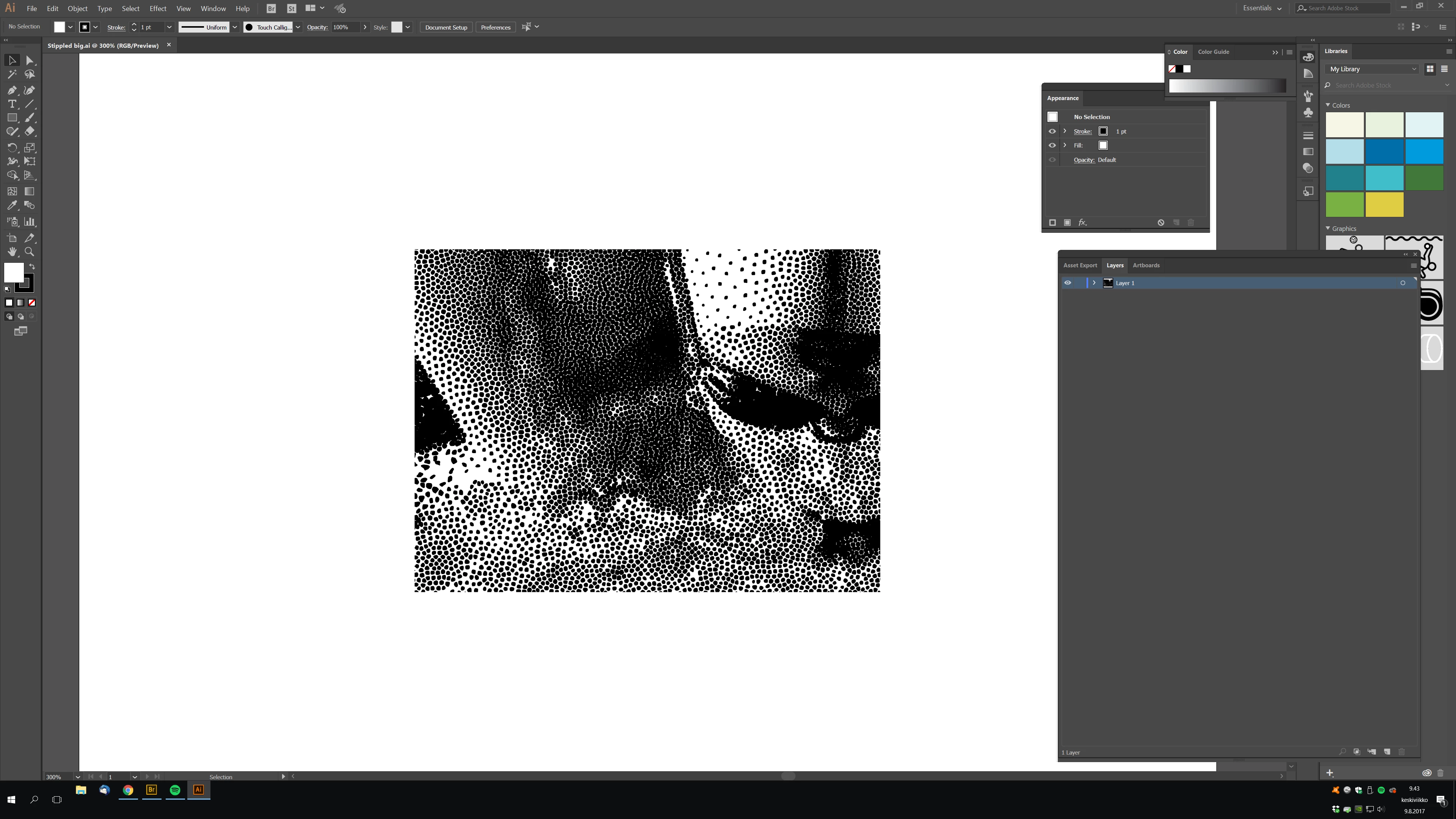Open Essentials workspace dropdown

(x=1262, y=8)
